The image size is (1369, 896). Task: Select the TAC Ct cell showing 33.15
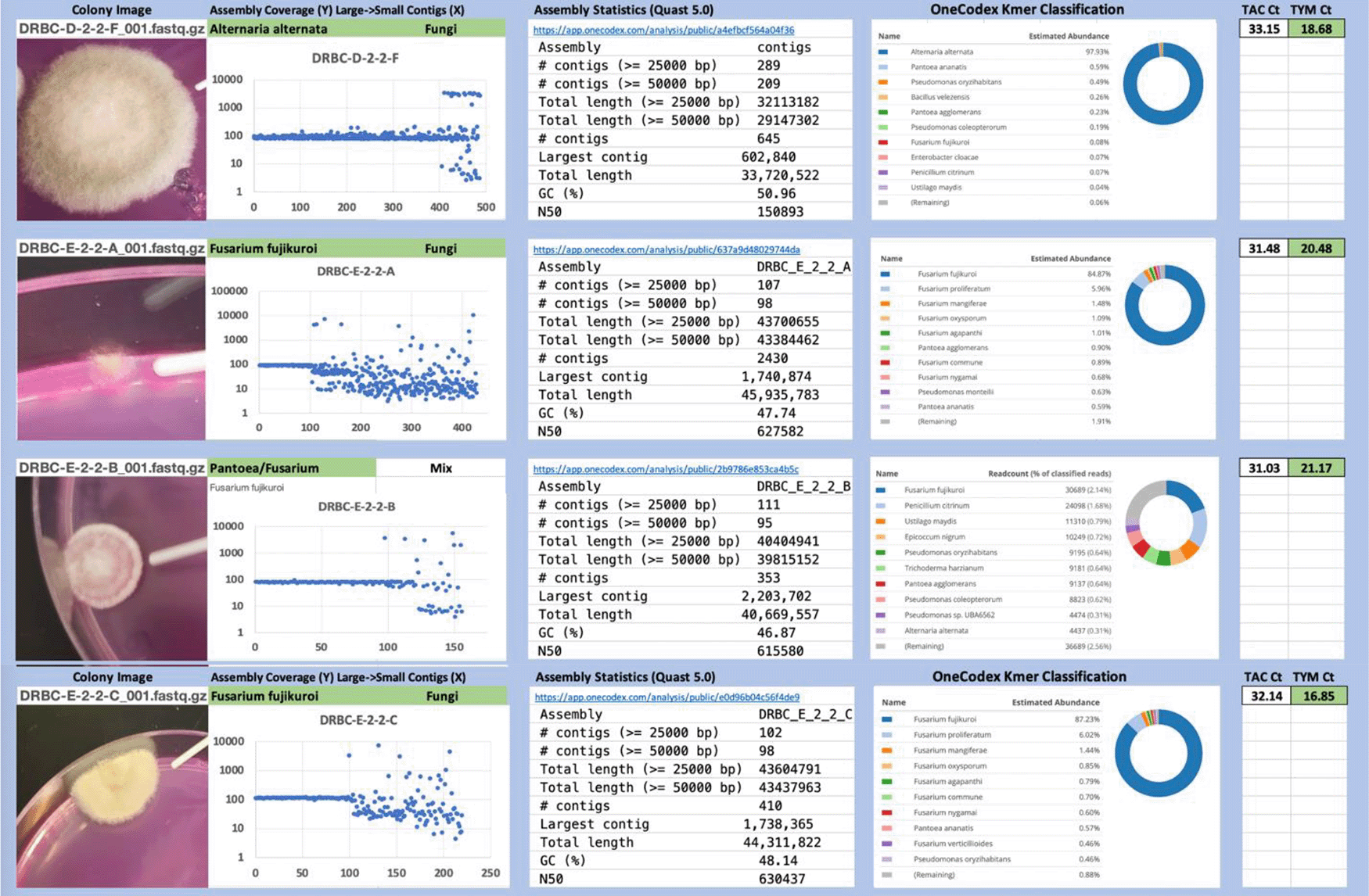pyautogui.click(x=1263, y=29)
